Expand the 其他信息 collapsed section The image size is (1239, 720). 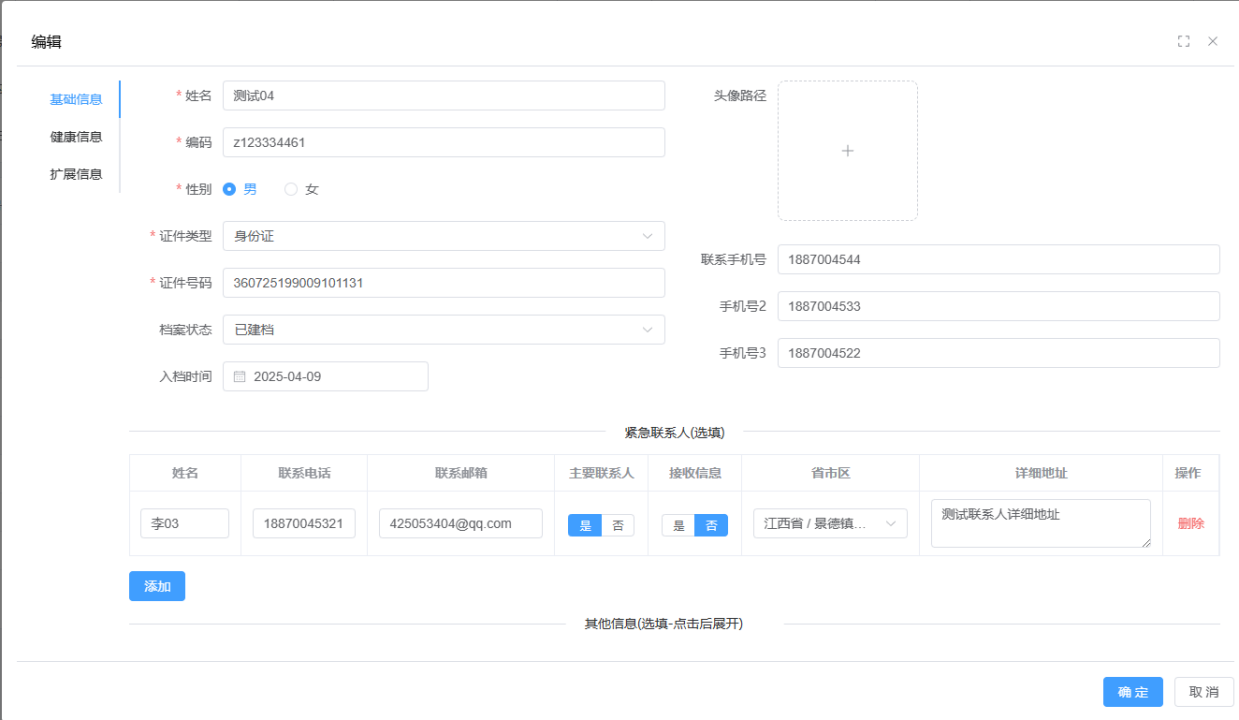coord(664,624)
